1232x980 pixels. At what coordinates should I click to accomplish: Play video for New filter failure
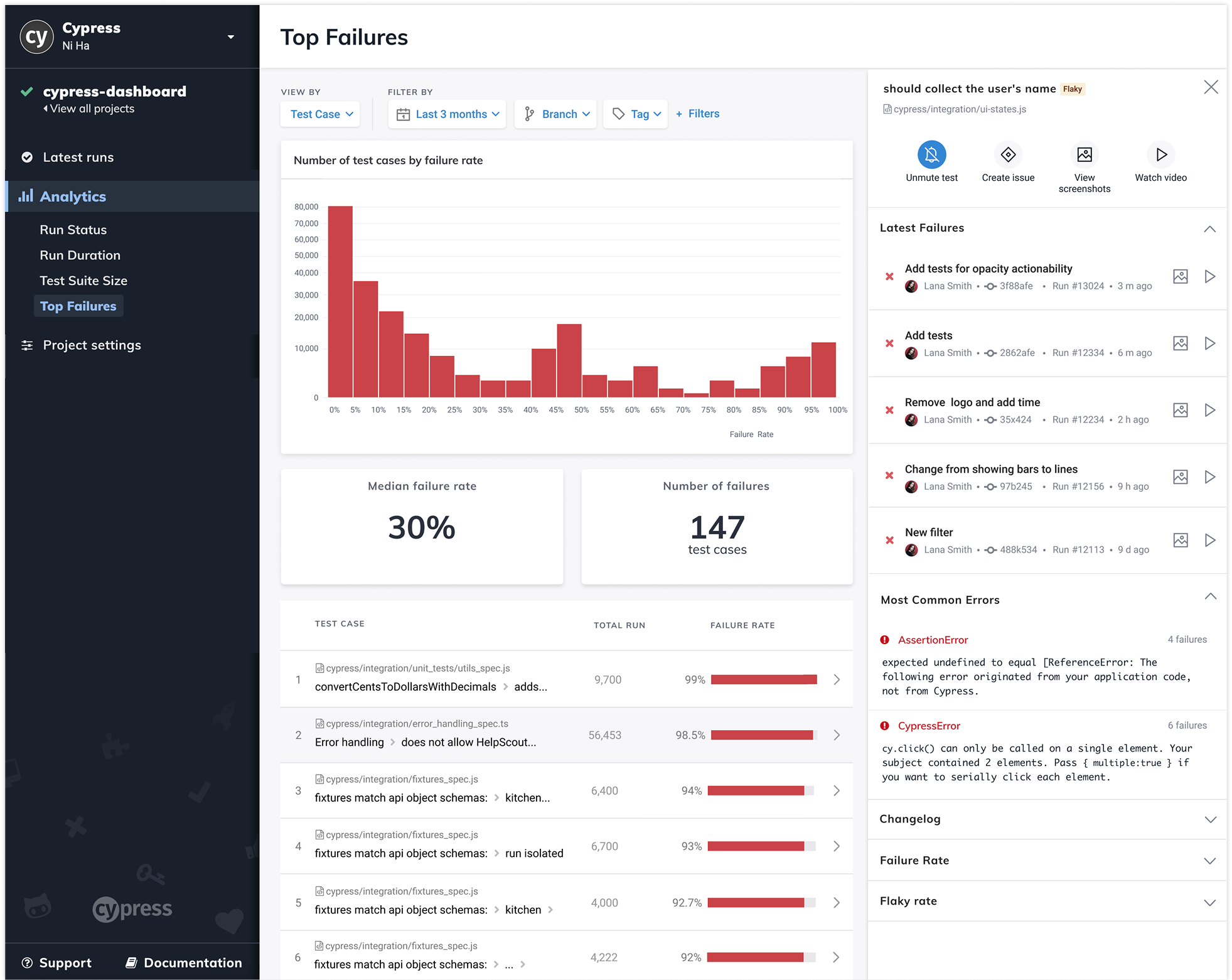[x=1209, y=541]
